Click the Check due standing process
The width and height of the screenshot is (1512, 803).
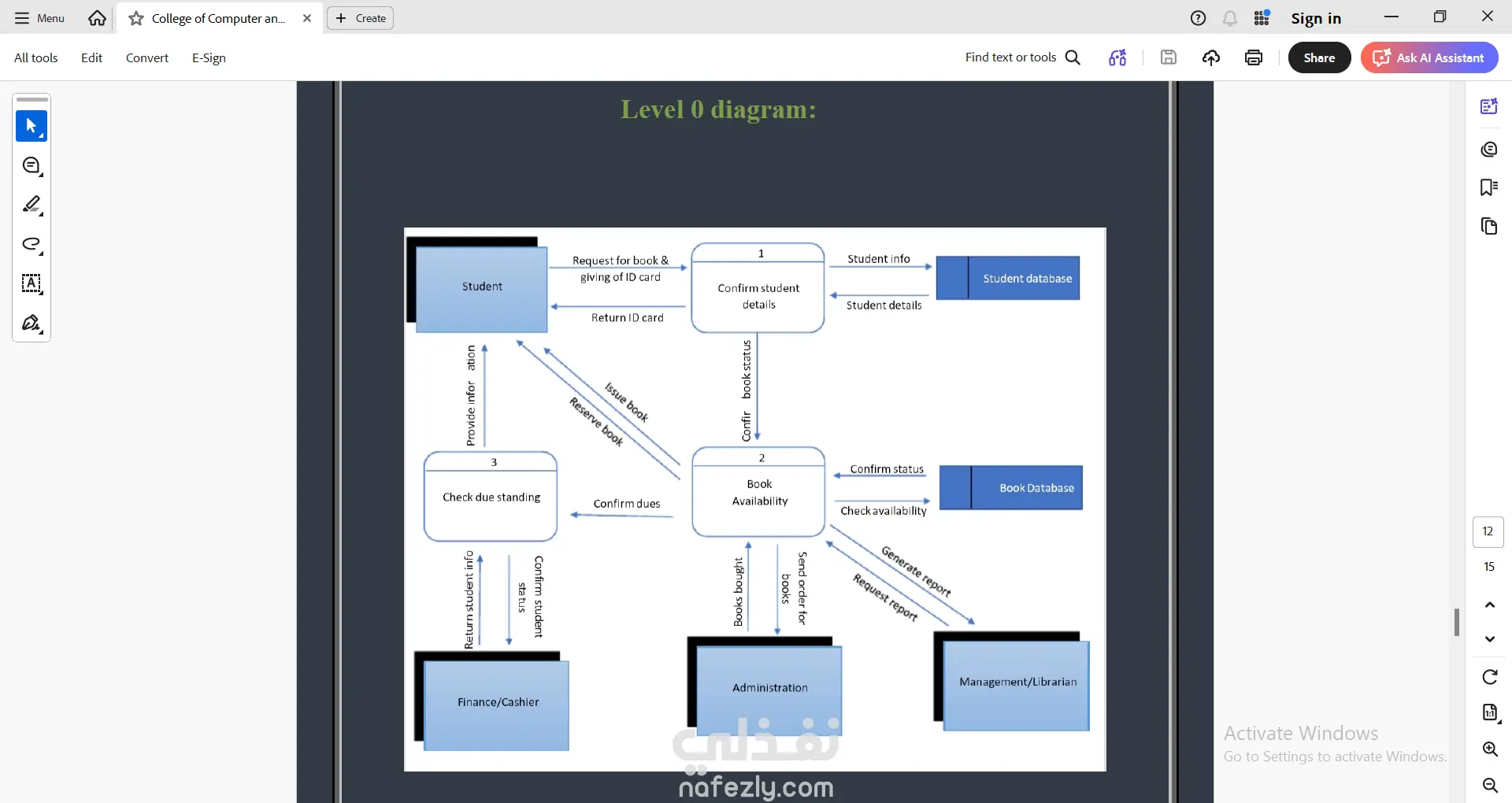(491, 496)
